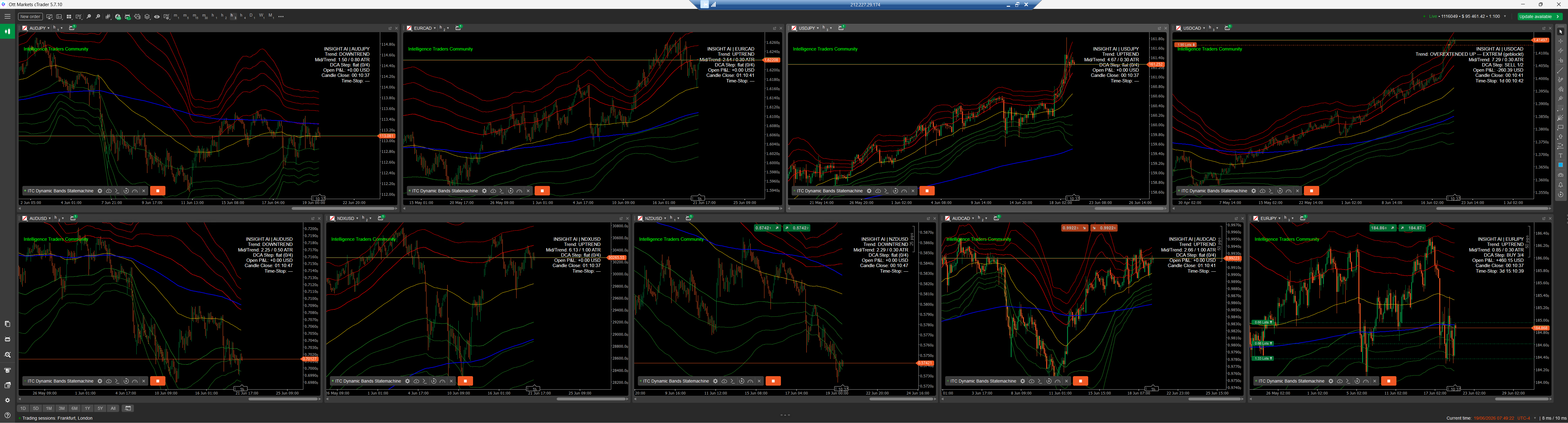Open the settings gear in left sidebar
The height and width of the screenshot is (423, 1568).
7,400
